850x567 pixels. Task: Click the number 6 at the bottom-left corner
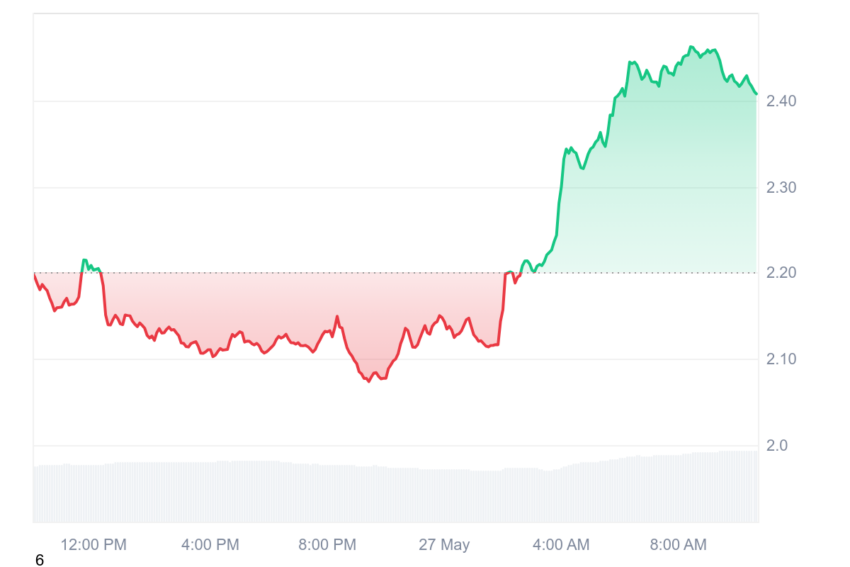pos(39,560)
